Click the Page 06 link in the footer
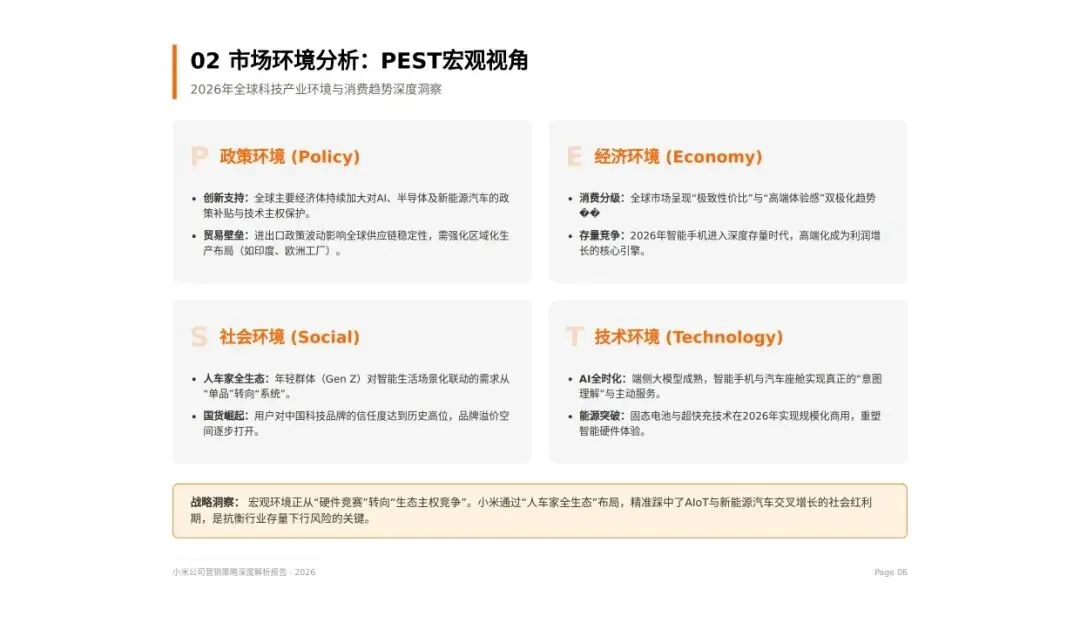This screenshot has width=1080, height=623. tap(889, 572)
